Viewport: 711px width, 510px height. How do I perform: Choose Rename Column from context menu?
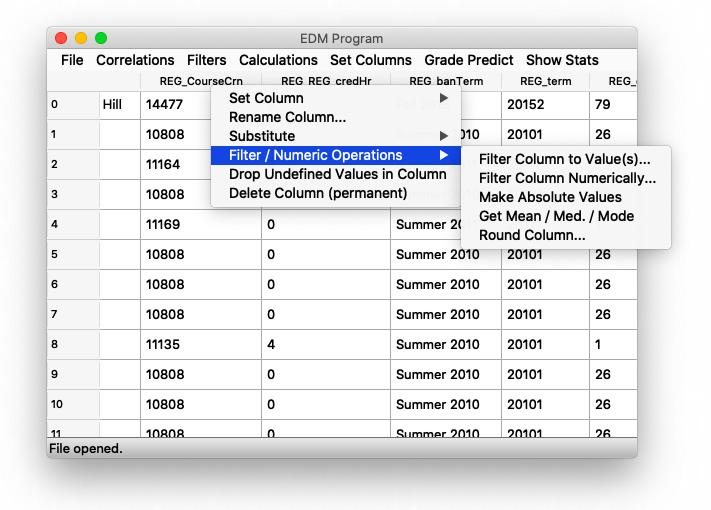(x=288, y=117)
